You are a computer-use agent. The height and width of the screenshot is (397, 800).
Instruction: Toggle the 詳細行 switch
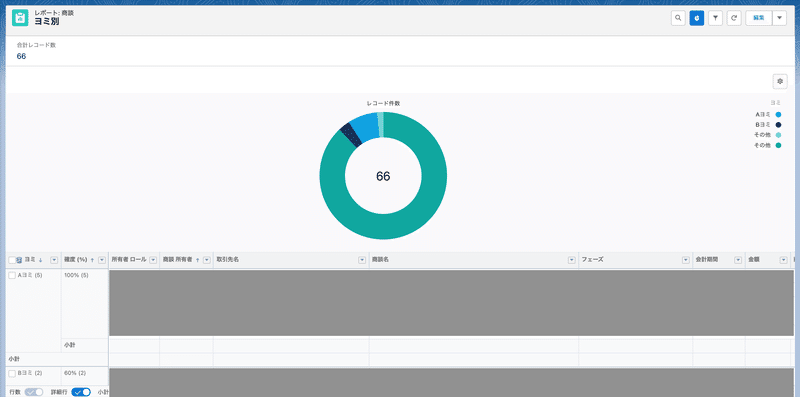pyautogui.click(x=81, y=392)
